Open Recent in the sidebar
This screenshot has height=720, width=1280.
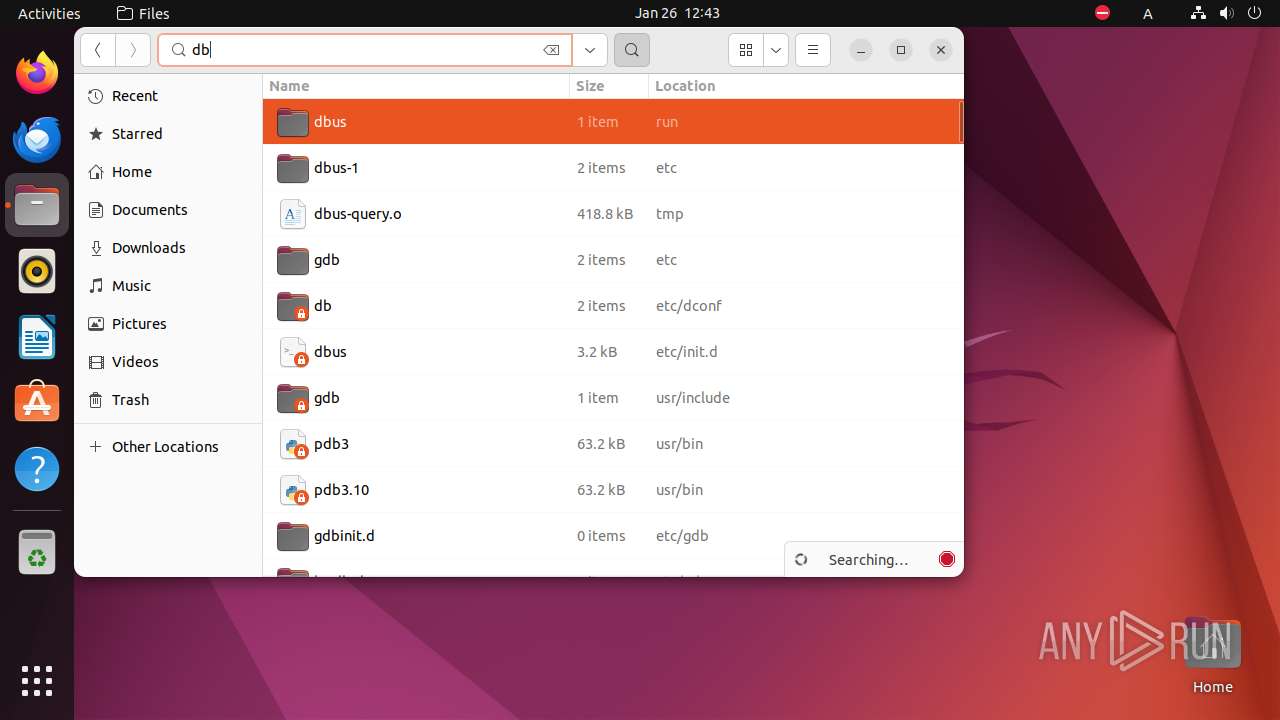(168, 96)
